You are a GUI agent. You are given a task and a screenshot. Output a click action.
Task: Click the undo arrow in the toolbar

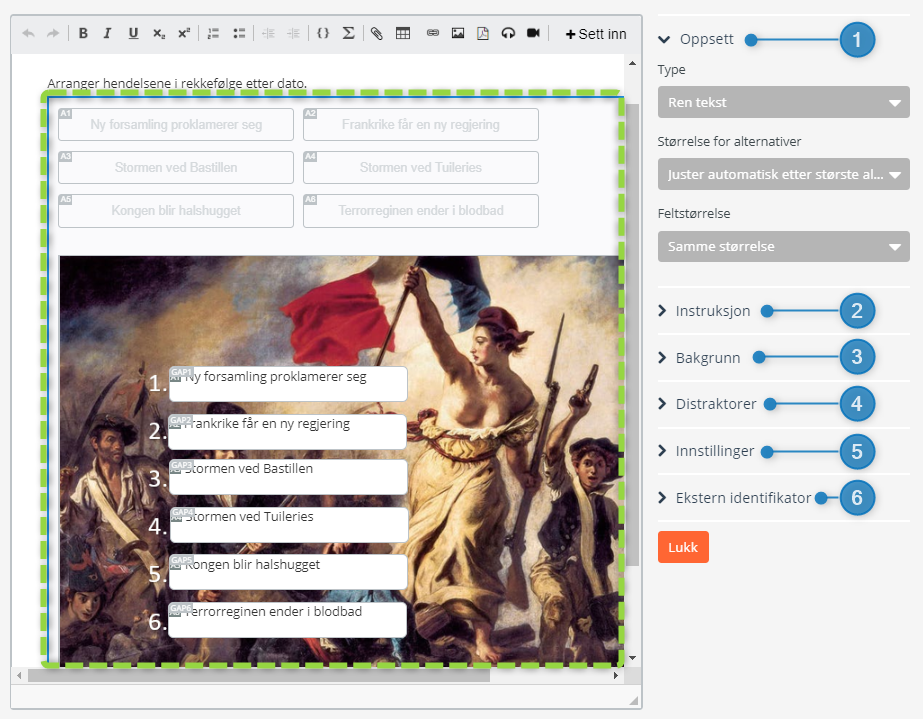(x=28, y=34)
